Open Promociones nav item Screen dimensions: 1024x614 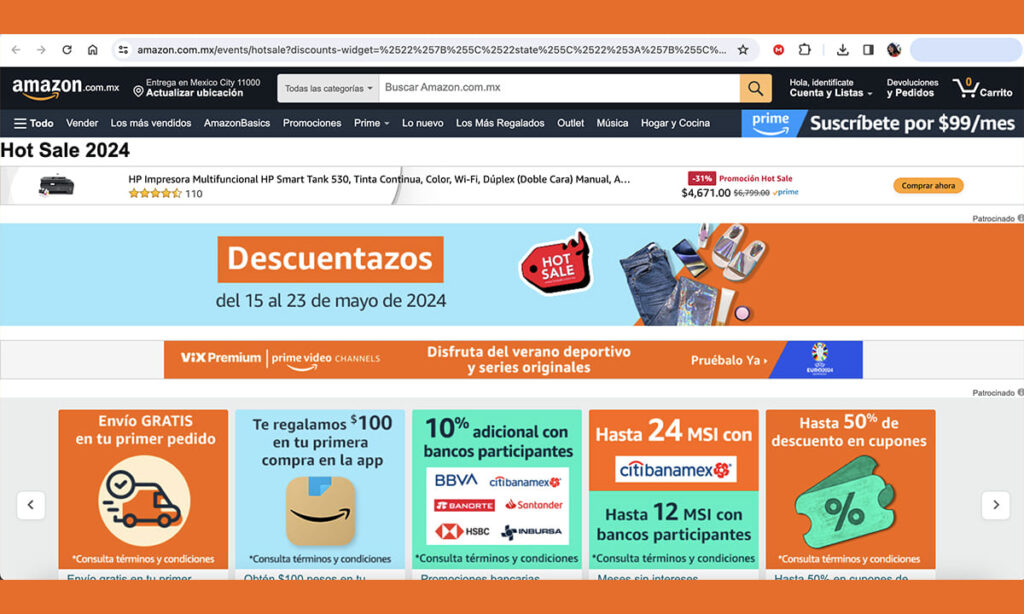pos(312,123)
